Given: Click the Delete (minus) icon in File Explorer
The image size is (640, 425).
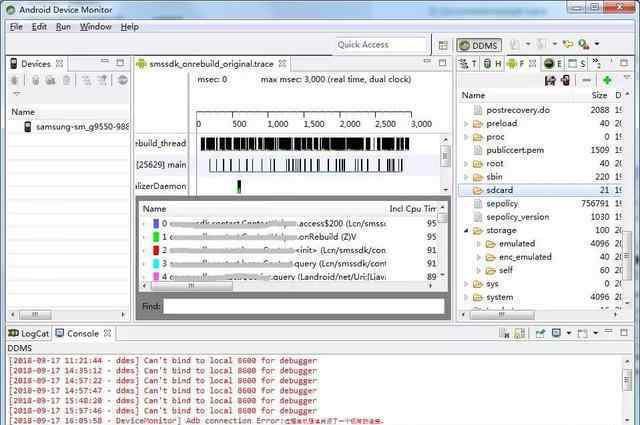Looking at the screenshot, I should click(587, 80).
